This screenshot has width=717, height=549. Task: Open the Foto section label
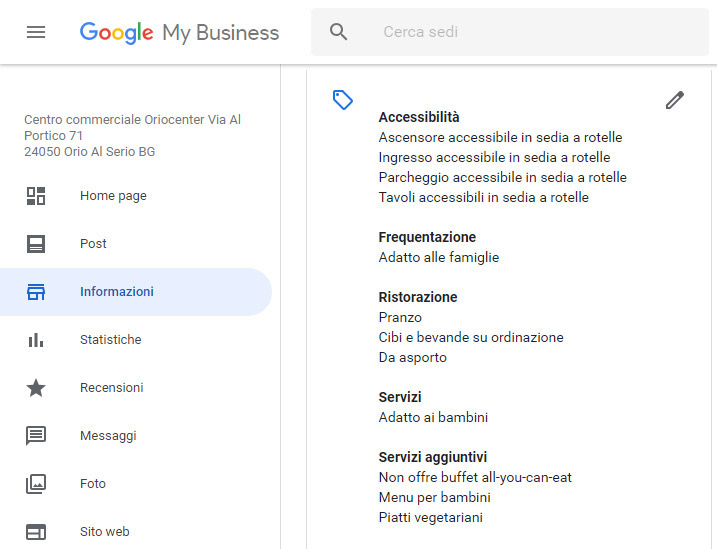pyautogui.click(x=93, y=484)
